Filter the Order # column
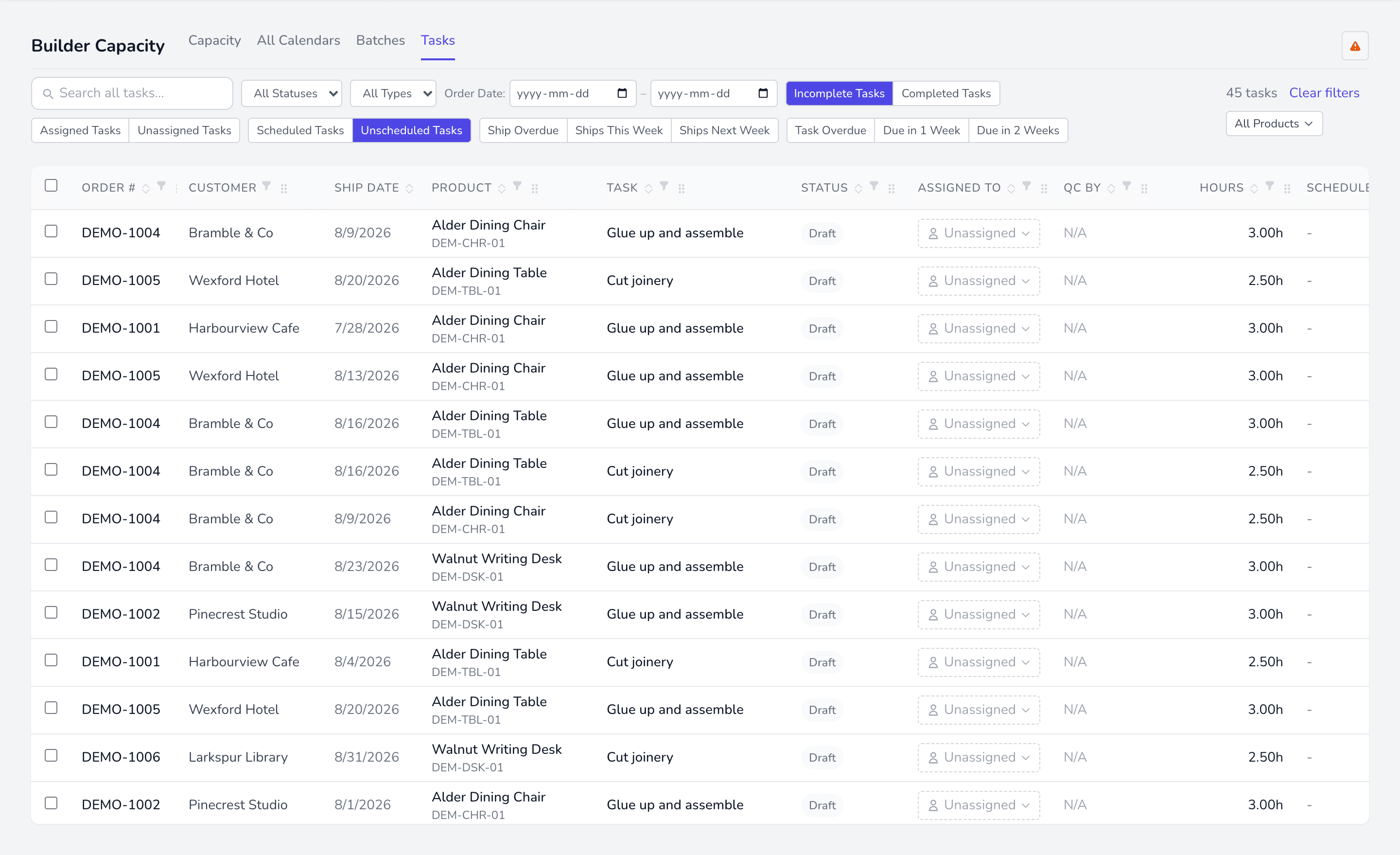This screenshot has width=1400, height=855. [161, 186]
